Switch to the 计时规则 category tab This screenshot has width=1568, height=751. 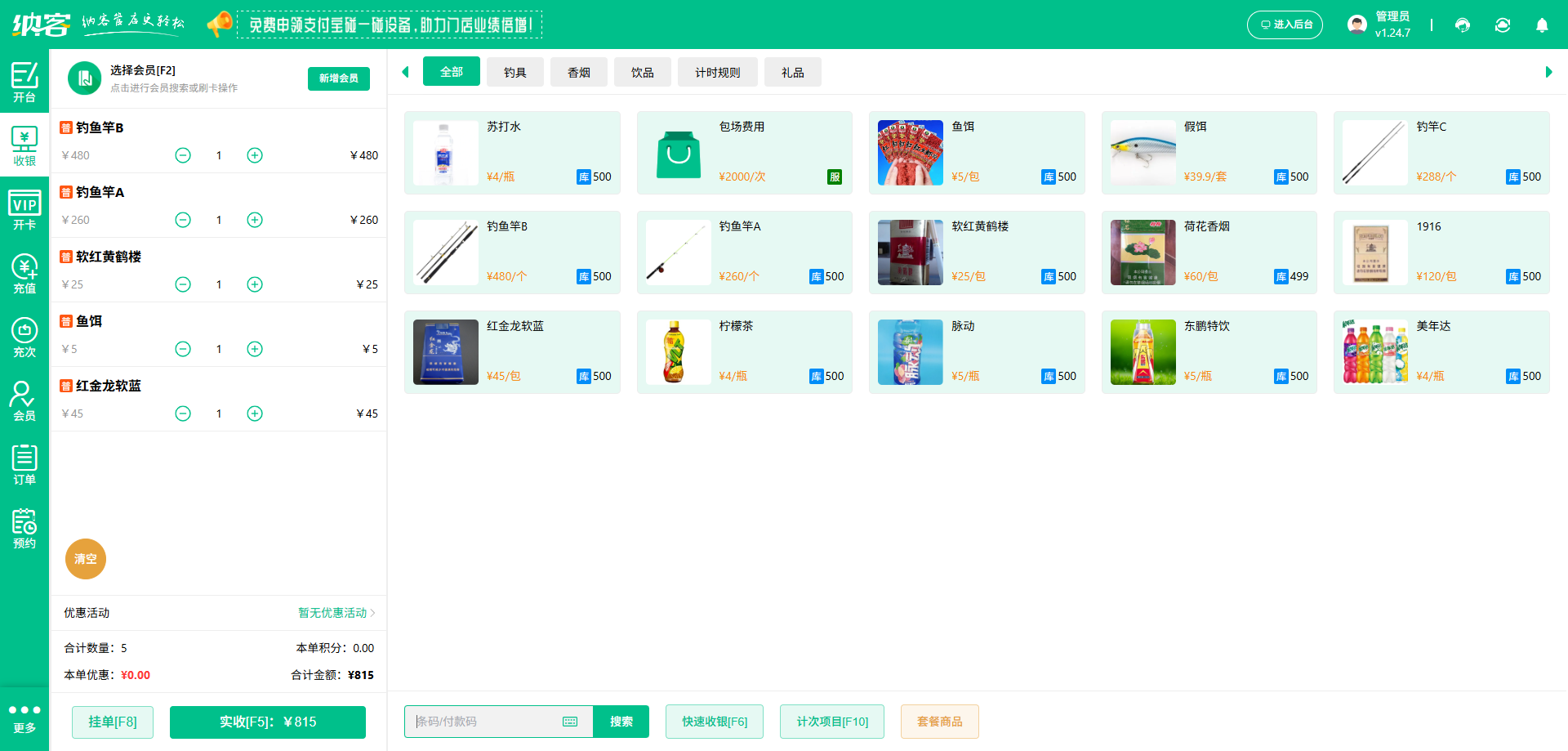[718, 72]
